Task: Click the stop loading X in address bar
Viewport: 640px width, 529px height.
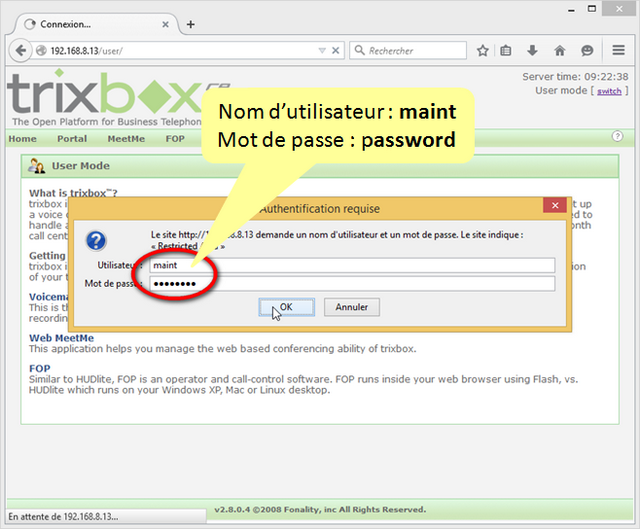Action: click(336, 51)
